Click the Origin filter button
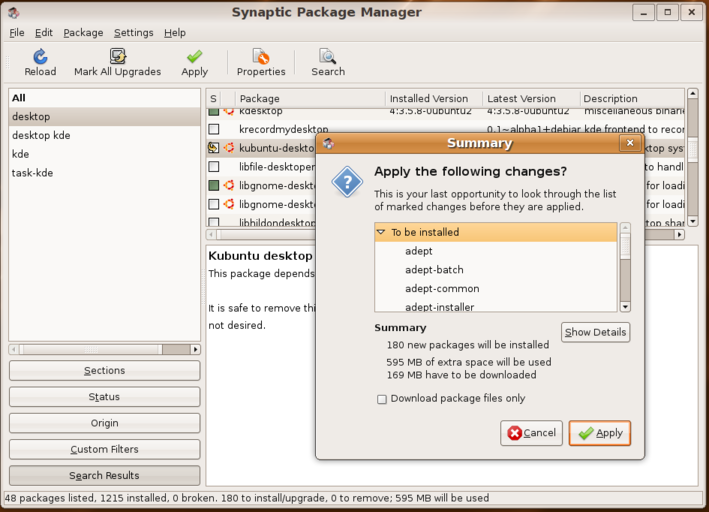 104,423
